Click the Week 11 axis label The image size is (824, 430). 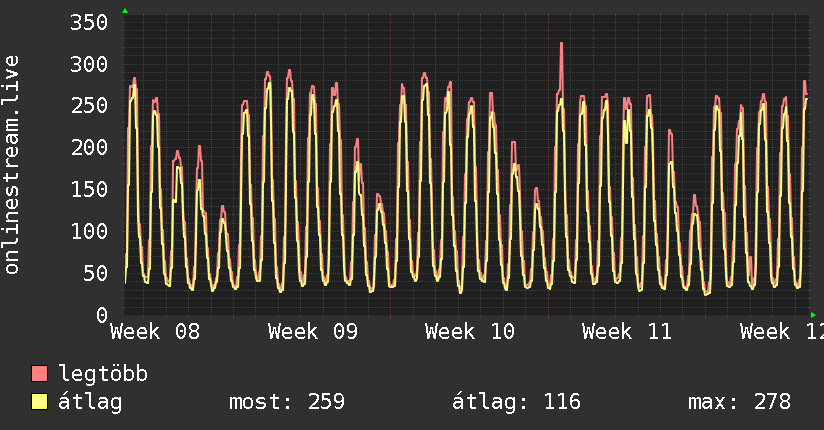coord(627,332)
